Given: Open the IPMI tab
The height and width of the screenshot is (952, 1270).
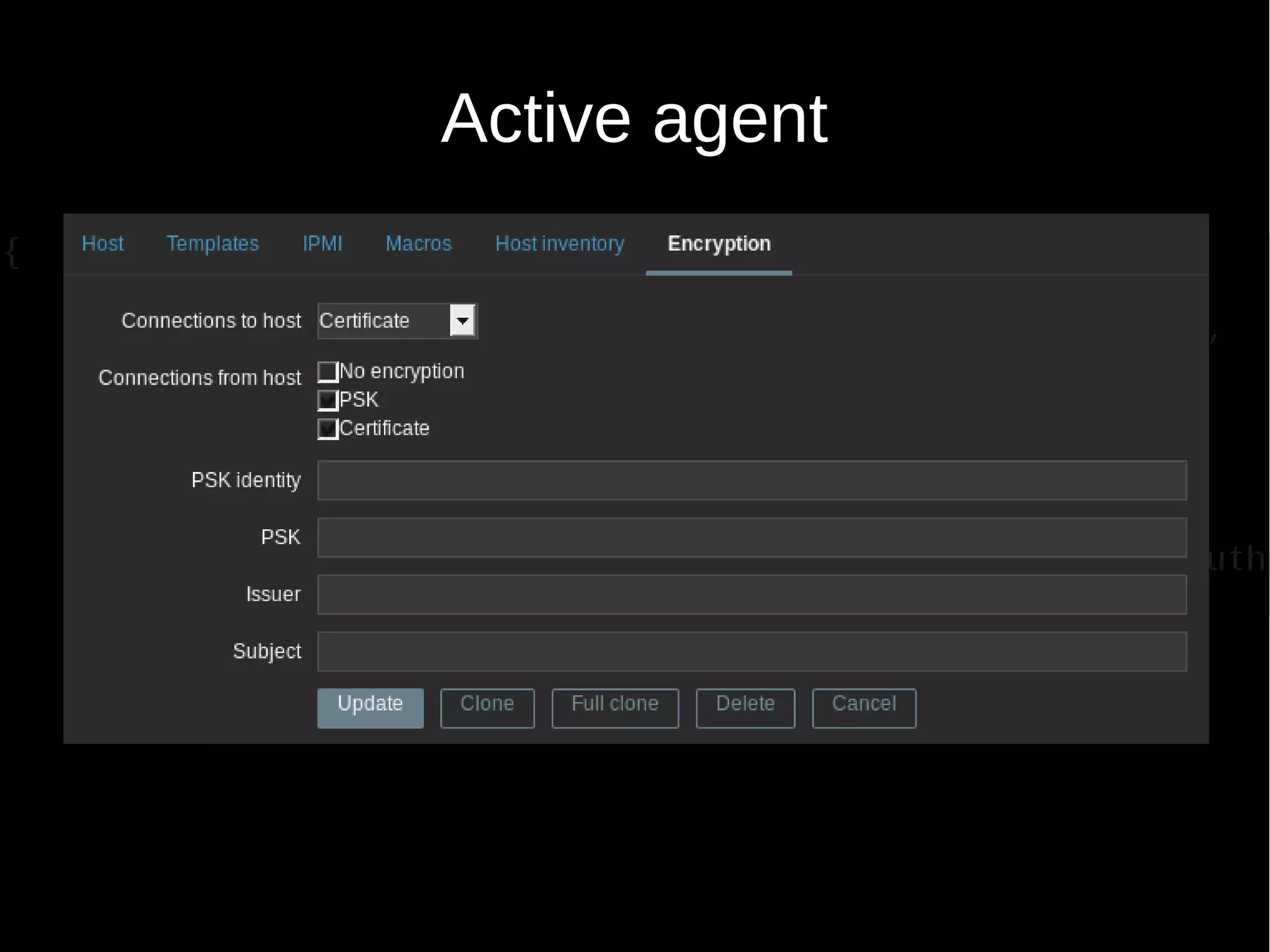Looking at the screenshot, I should (322, 244).
